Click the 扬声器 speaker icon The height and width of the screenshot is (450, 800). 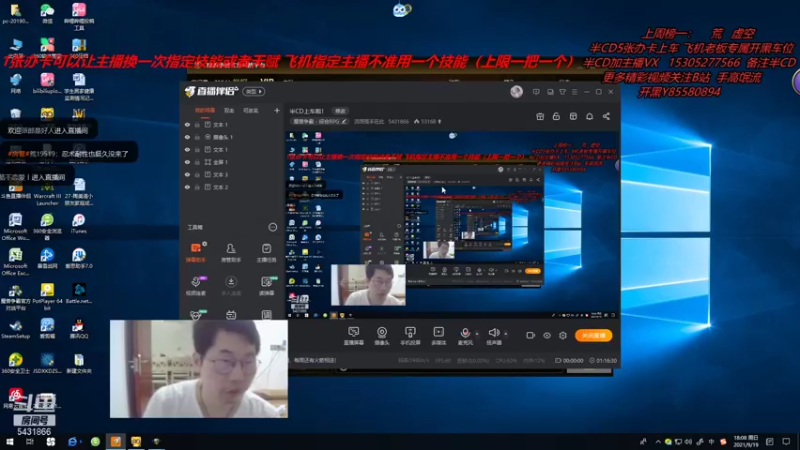pyautogui.click(x=493, y=333)
